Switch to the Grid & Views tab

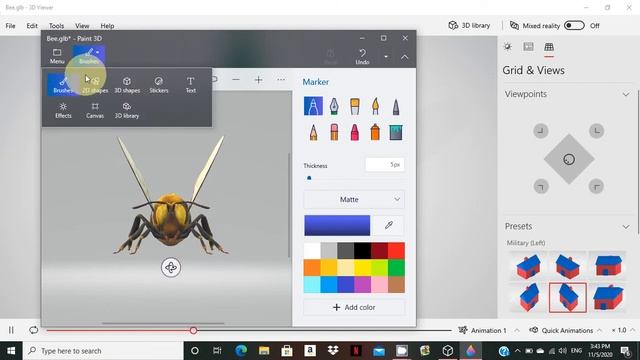tap(549, 47)
